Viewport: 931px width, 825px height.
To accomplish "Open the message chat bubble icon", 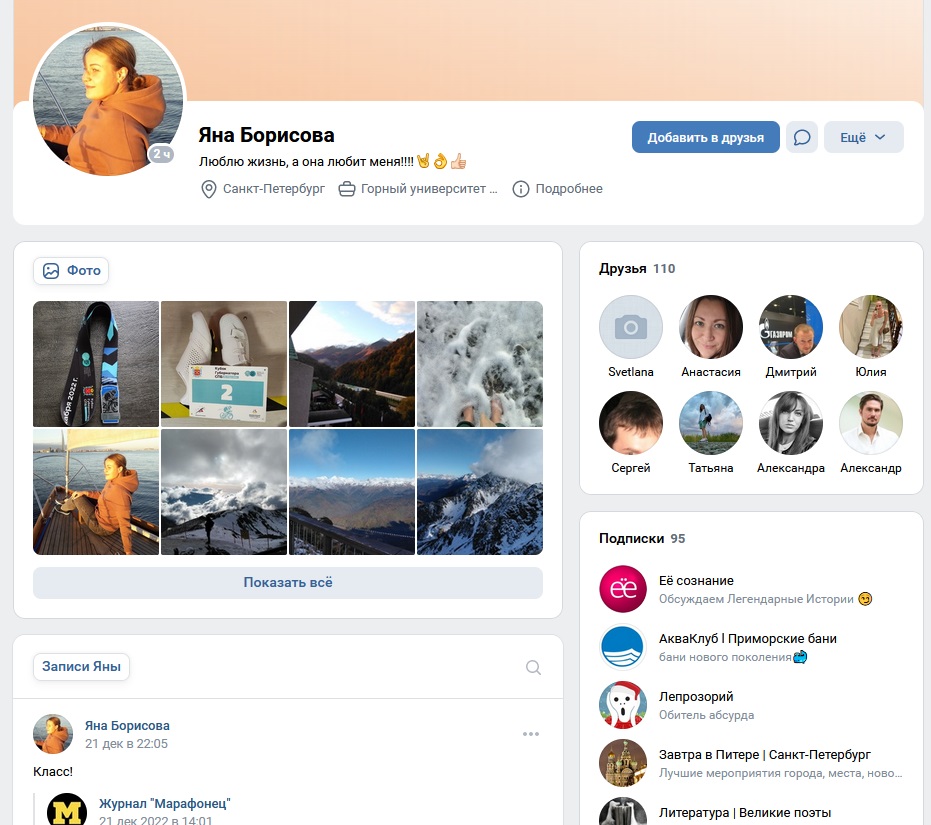I will 802,137.
